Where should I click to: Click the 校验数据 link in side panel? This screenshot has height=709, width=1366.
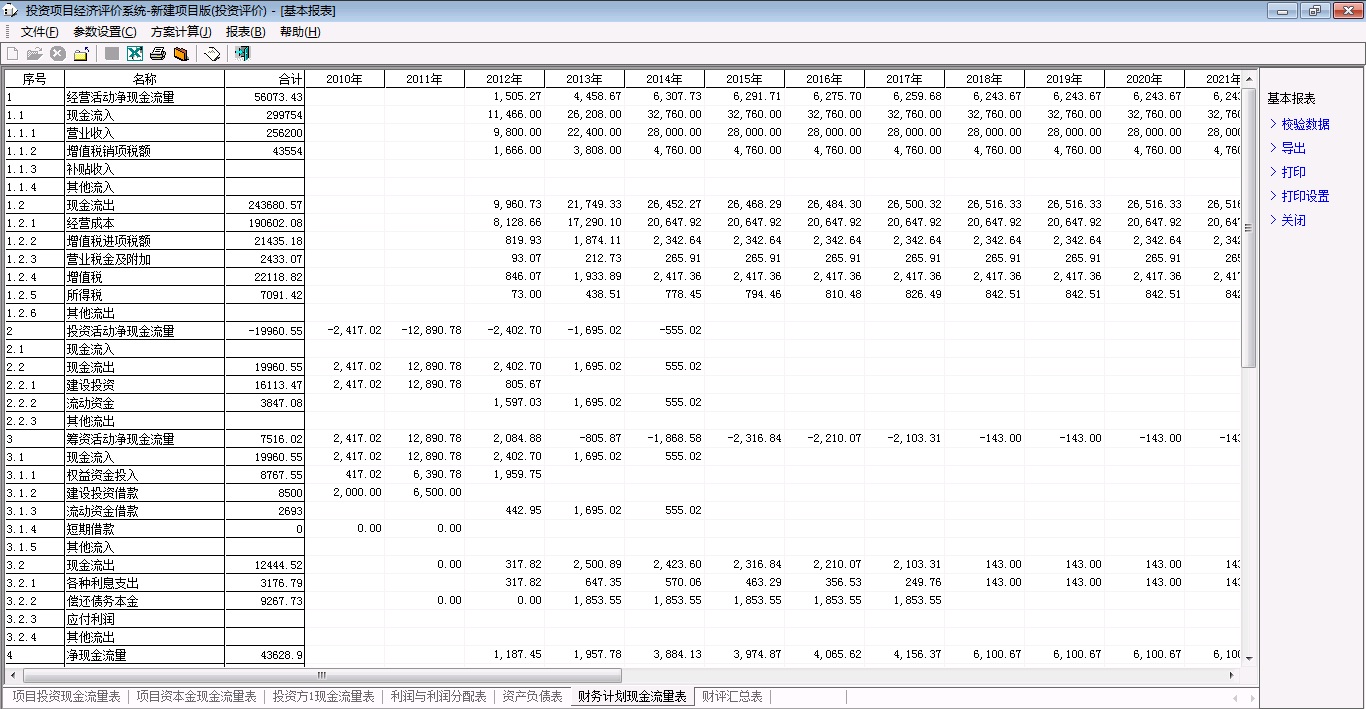[x=1305, y=125]
